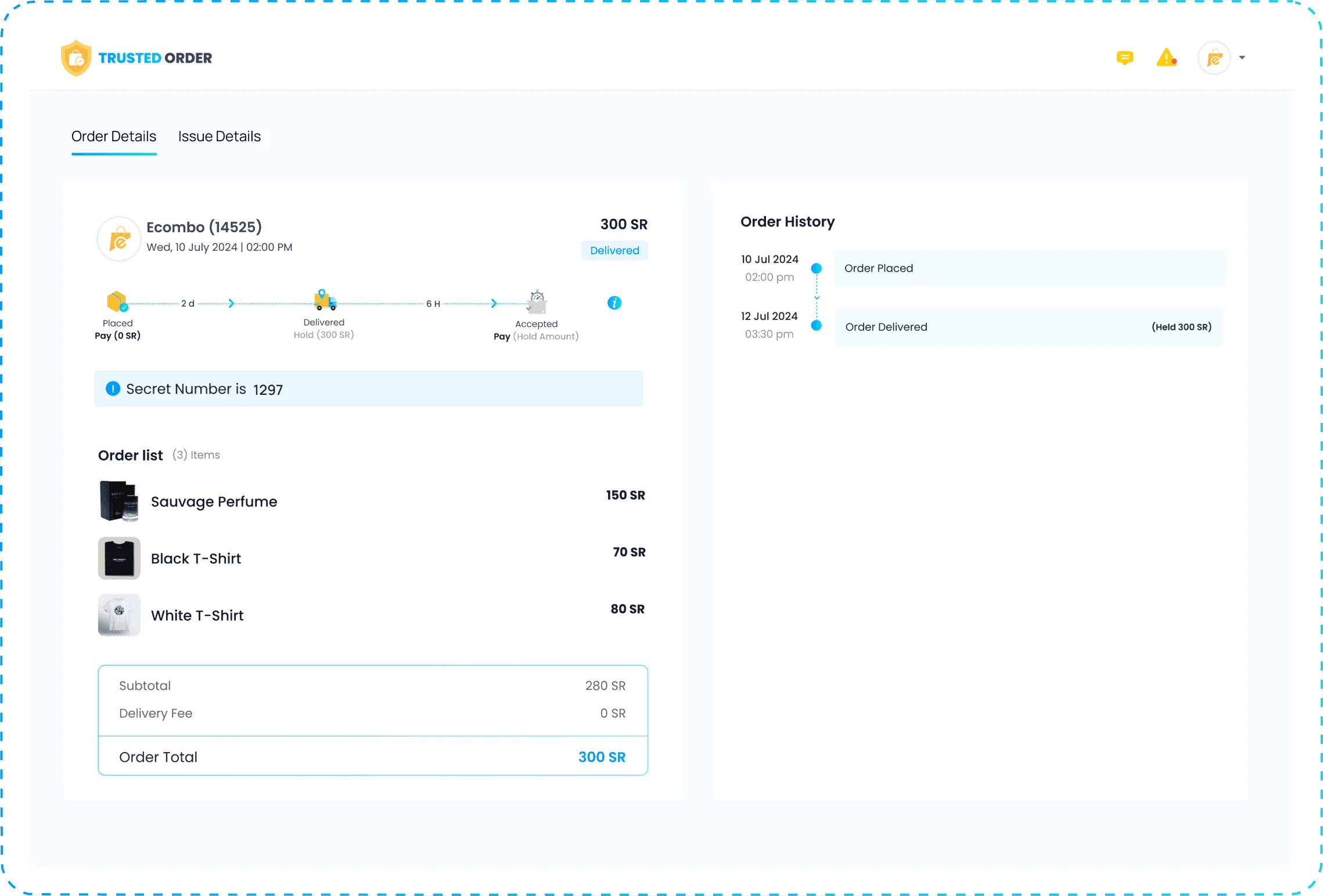The image size is (1323, 896).
Task: Click the arrow after 2 d
Action: (x=231, y=303)
